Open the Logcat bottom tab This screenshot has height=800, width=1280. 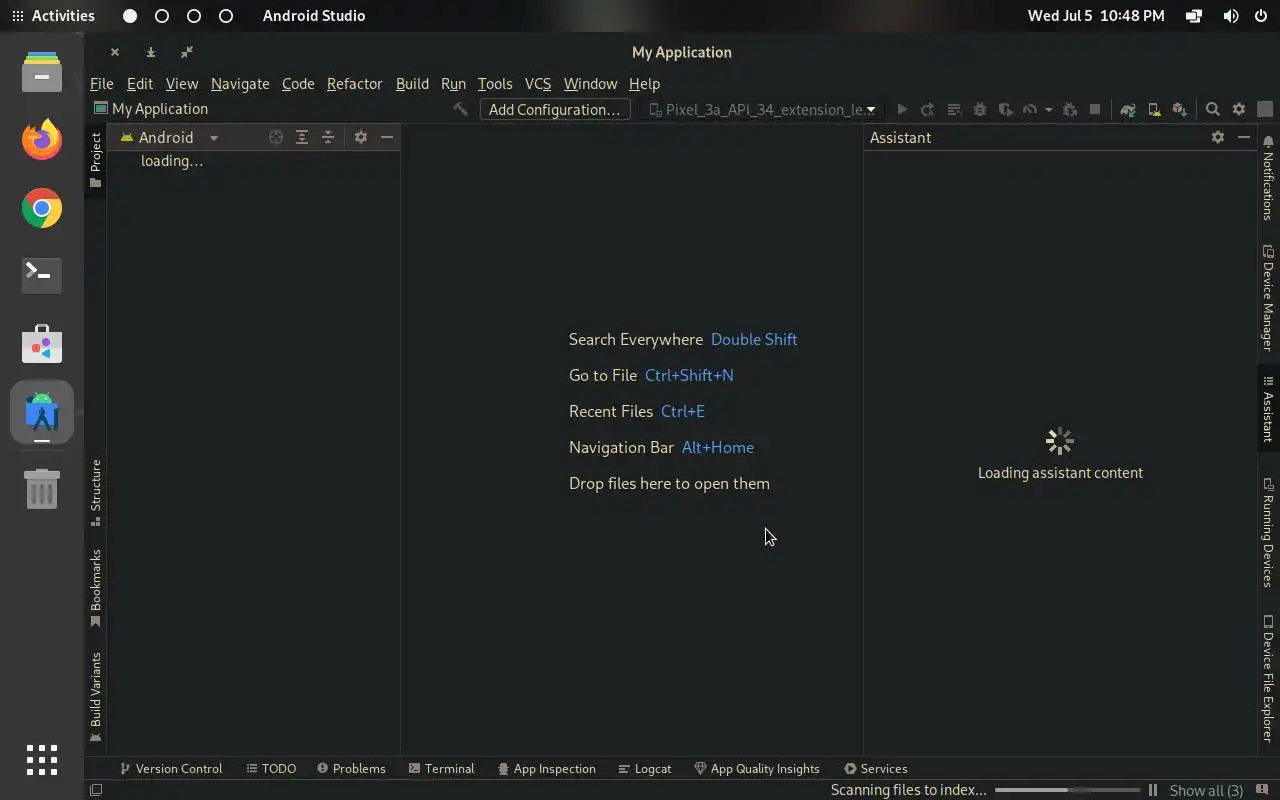point(644,768)
